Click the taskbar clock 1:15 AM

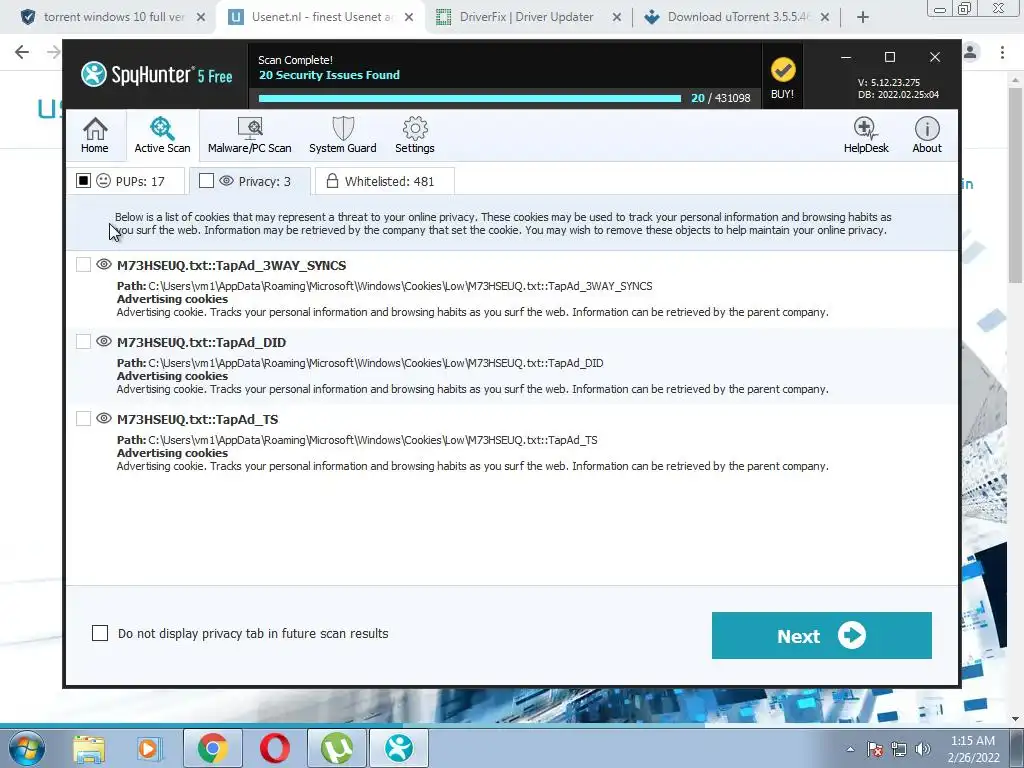(x=973, y=741)
